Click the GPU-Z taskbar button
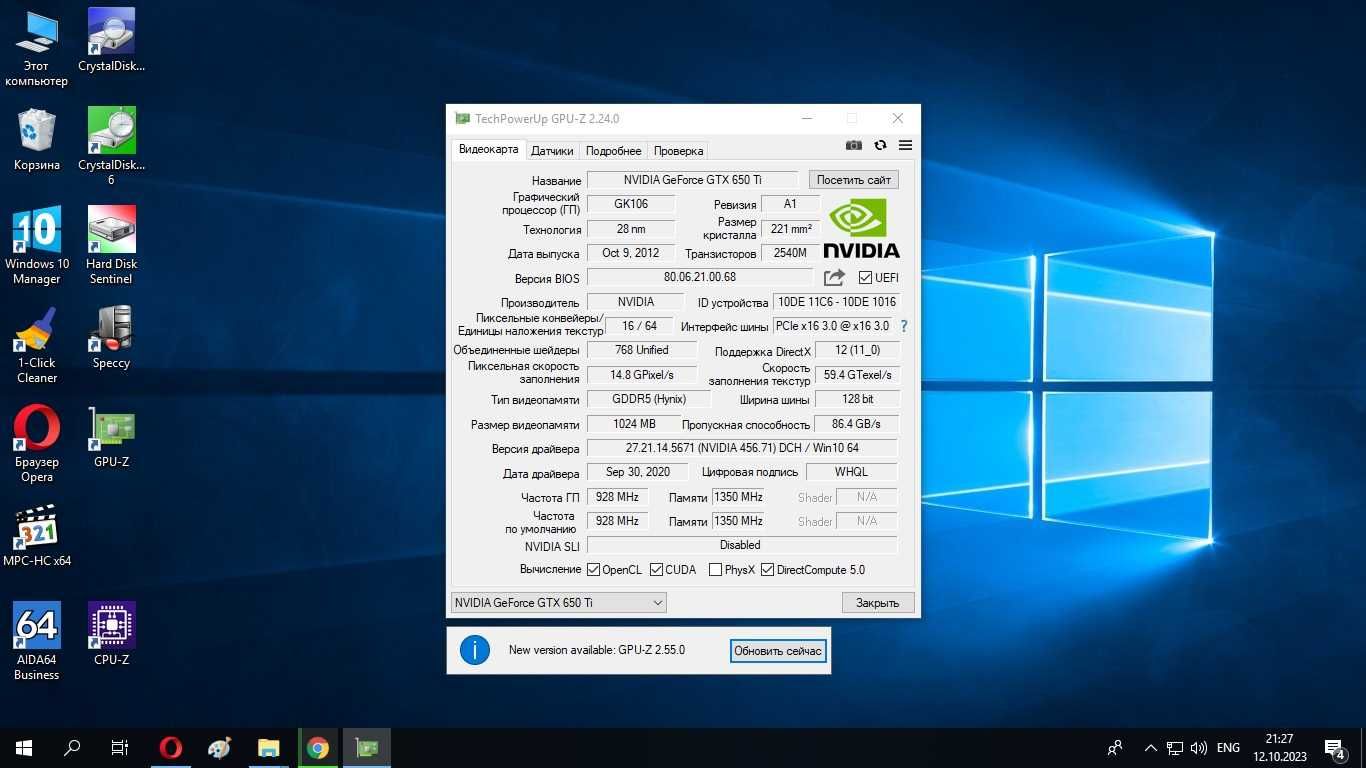Image resolution: width=1366 pixels, height=768 pixels. (366, 747)
